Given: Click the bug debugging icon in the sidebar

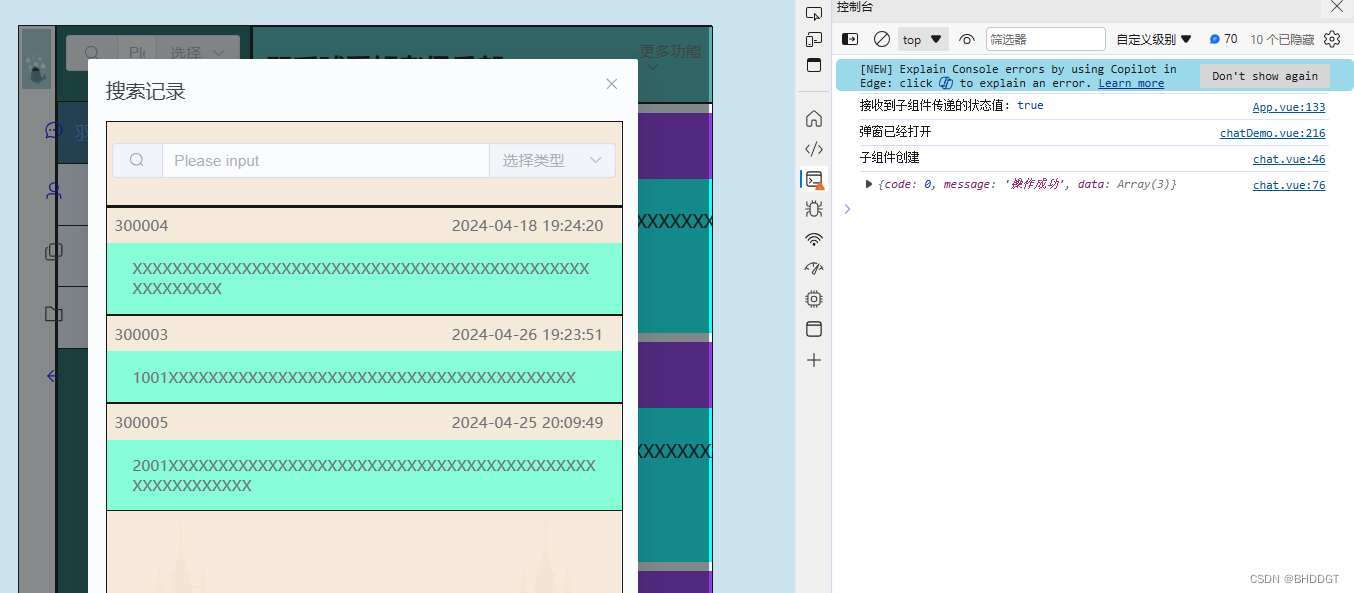Looking at the screenshot, I should pos(813,208).
